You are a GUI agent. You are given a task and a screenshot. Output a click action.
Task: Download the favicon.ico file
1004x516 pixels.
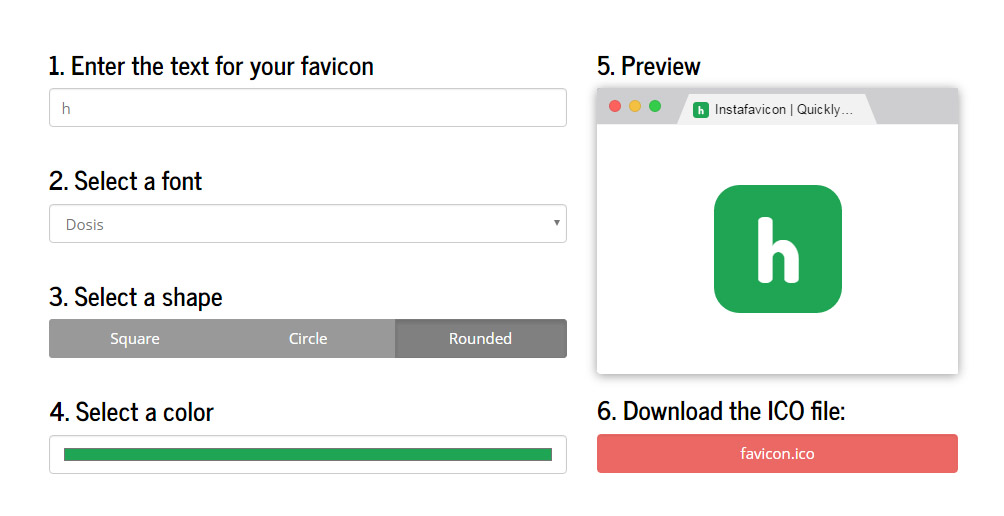777,454
